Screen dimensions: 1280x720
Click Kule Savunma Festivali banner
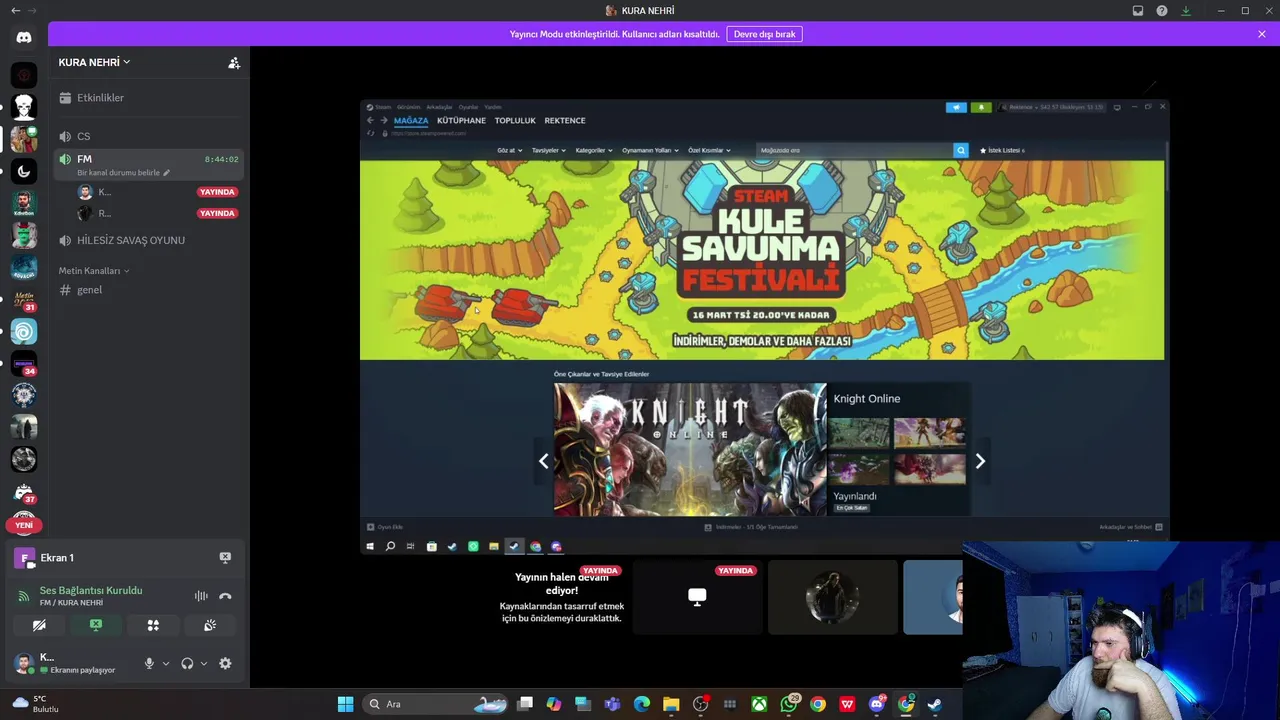(762, 260)
